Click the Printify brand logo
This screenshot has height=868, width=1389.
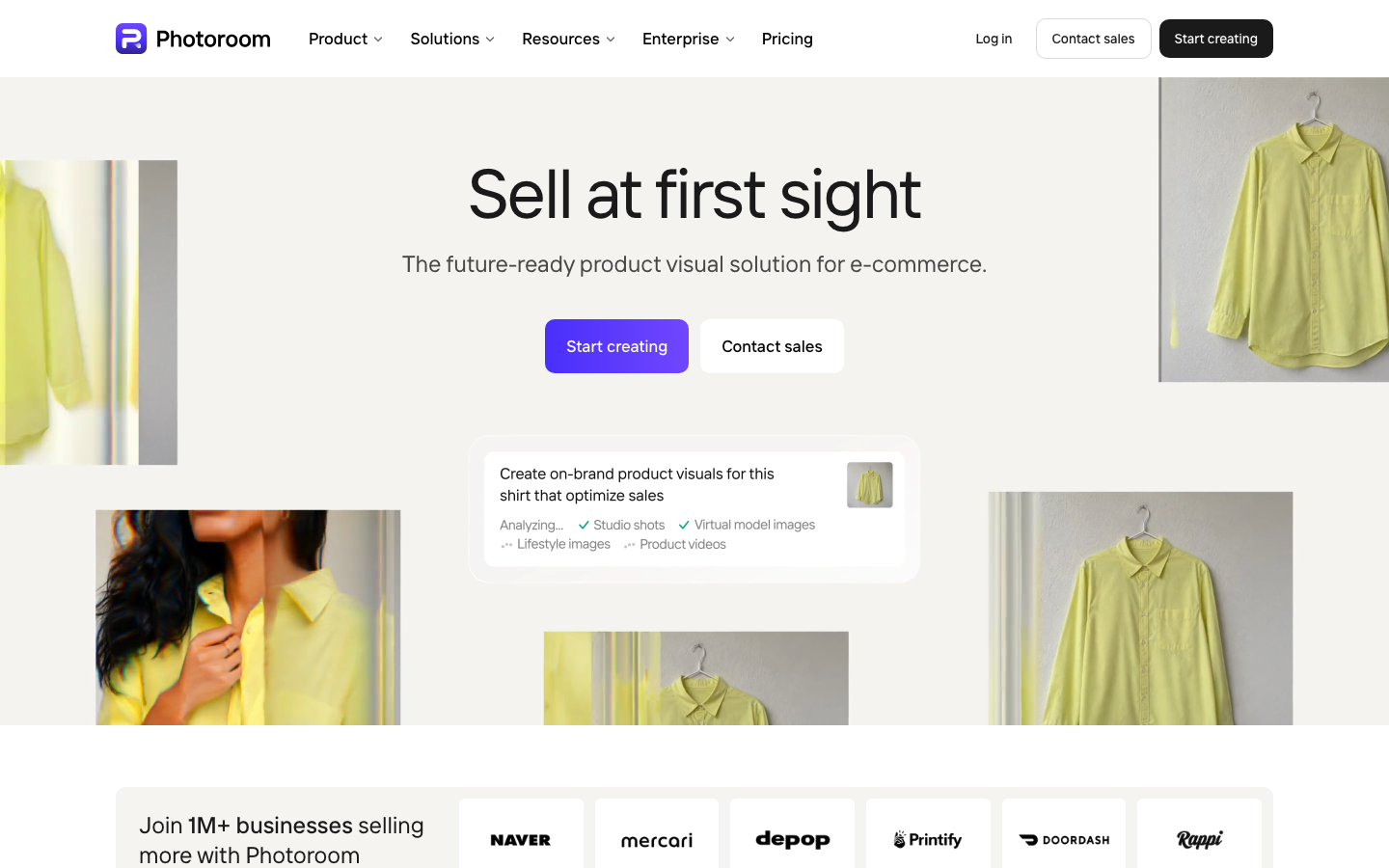928,840
